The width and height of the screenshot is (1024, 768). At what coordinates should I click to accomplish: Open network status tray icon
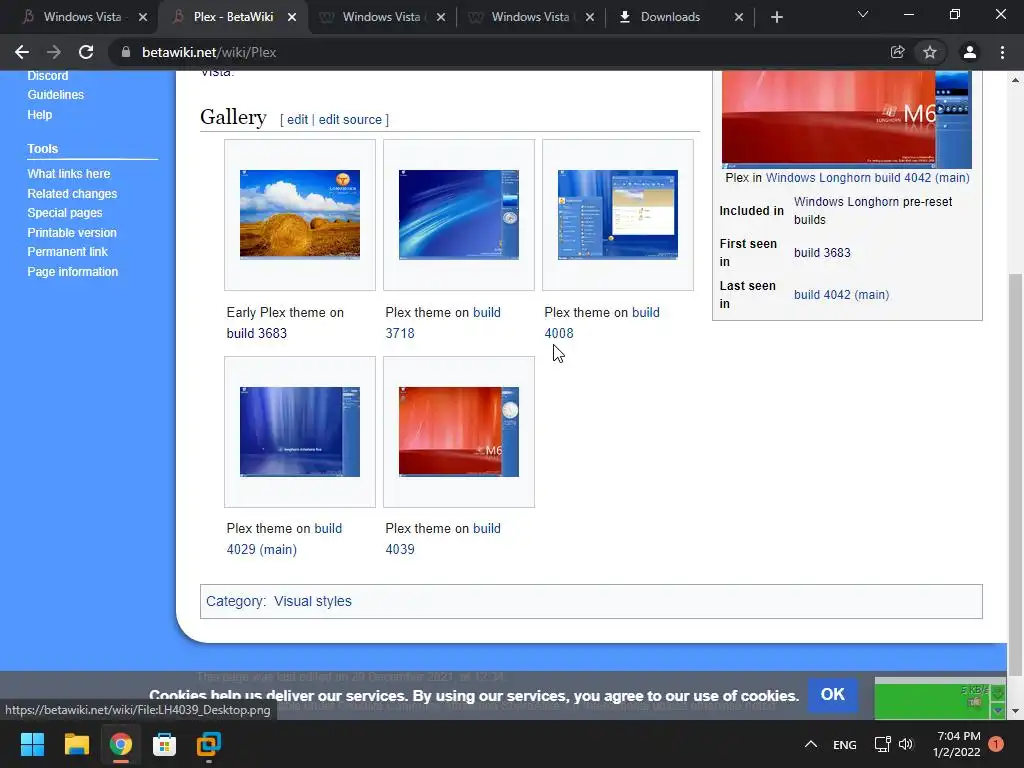click(x=882, y=744)
